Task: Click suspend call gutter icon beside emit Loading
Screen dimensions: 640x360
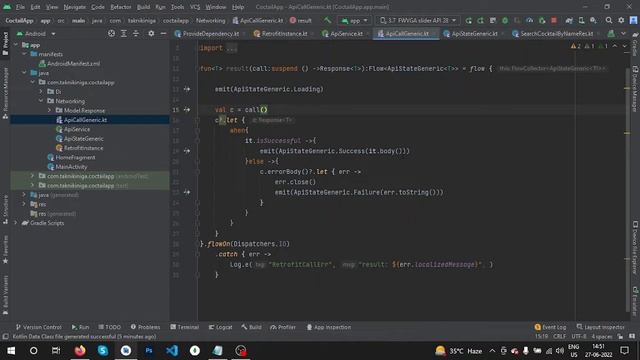Action: coord(187,89)
